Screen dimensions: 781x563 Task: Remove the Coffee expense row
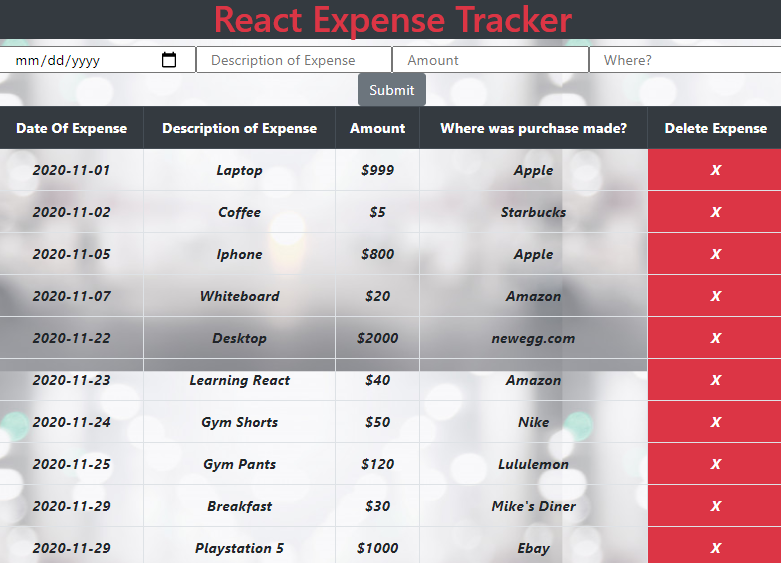coord(715,212)
